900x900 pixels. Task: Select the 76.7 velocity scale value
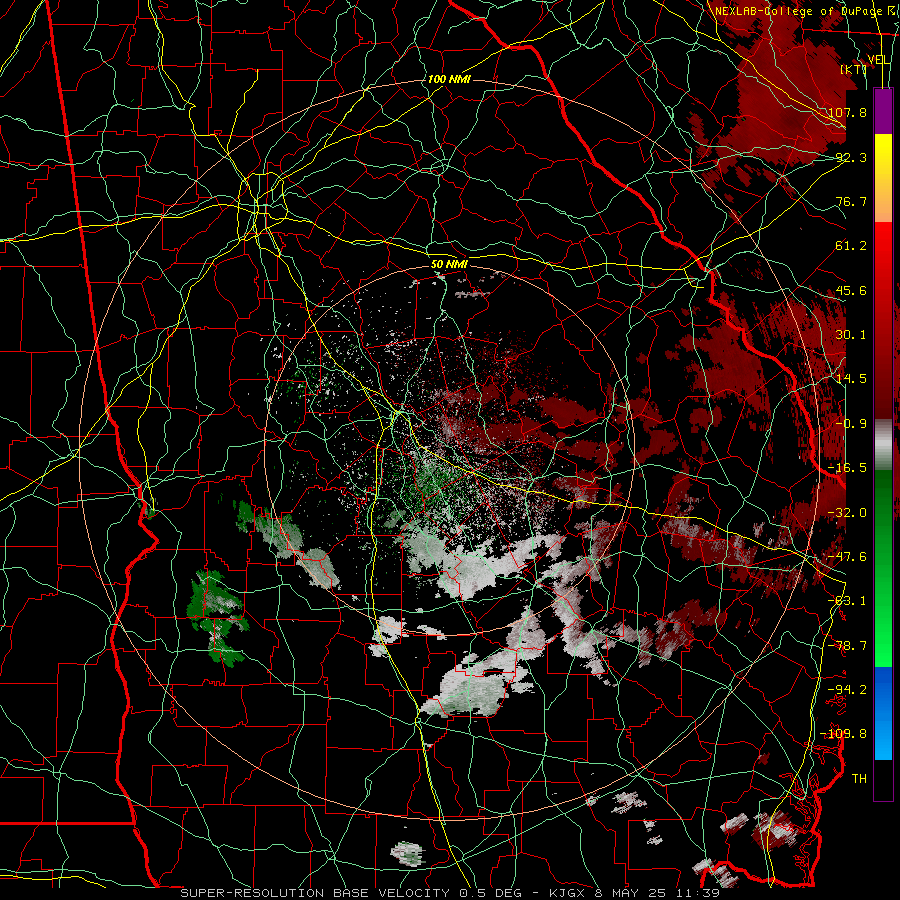pos(851,201)
